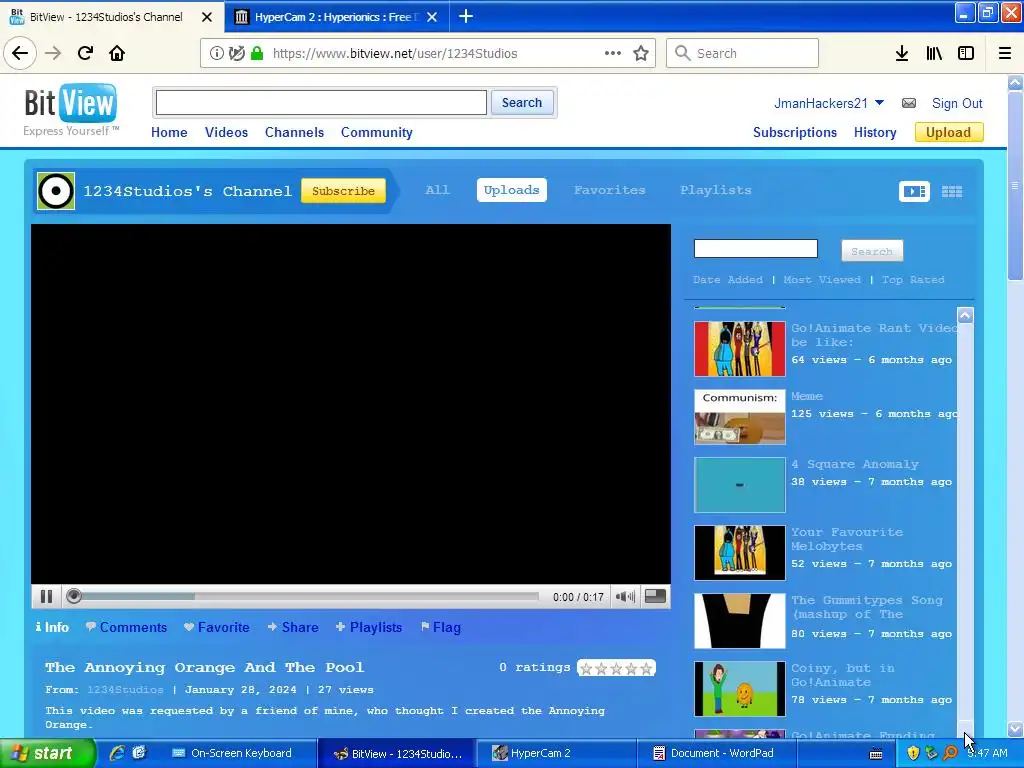Open the Videos navigation link
The height and width of the screenshot is (768, 1024).
point(226,133)
